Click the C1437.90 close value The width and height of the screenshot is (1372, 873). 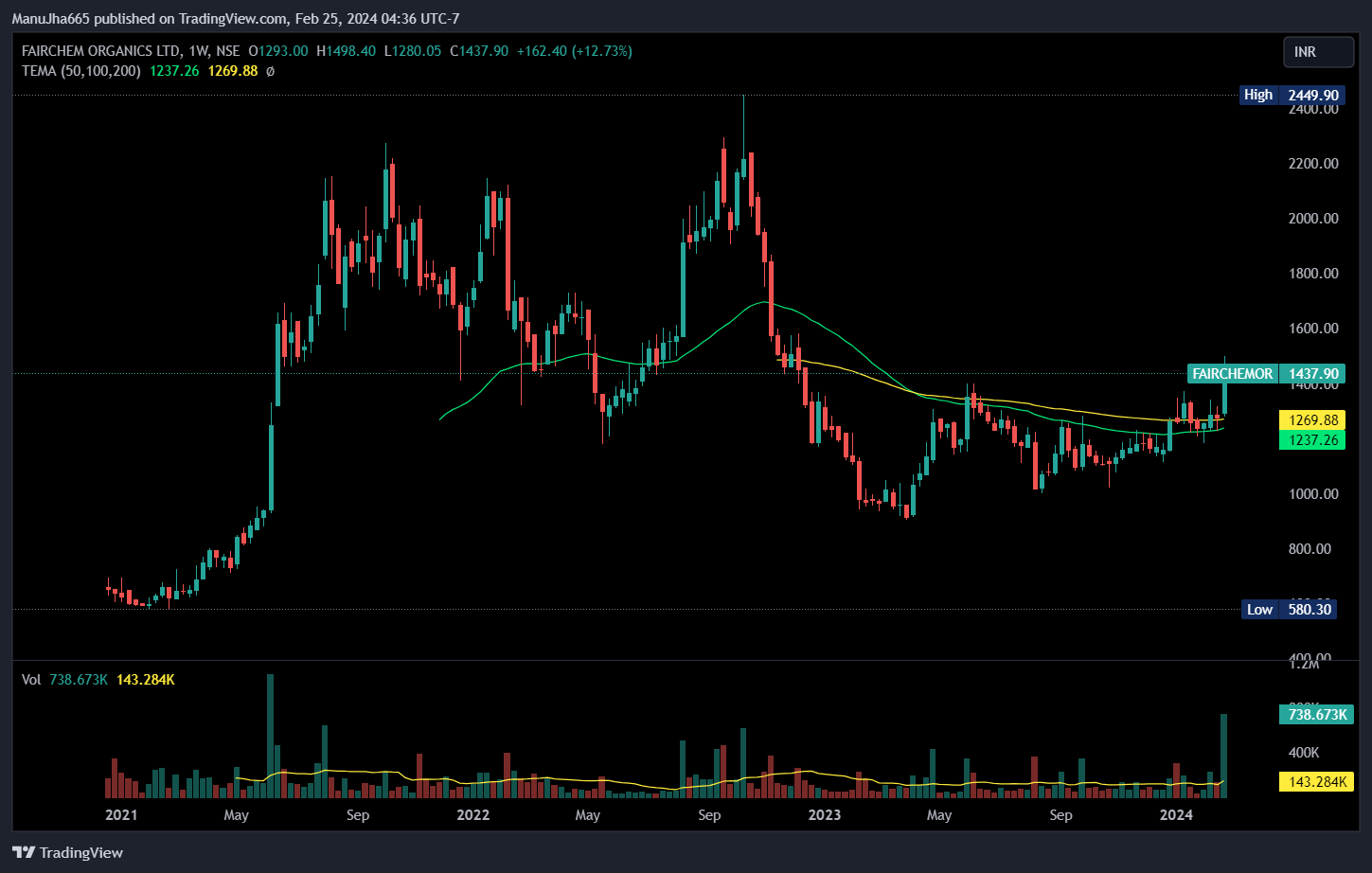(x=479, y=51)
